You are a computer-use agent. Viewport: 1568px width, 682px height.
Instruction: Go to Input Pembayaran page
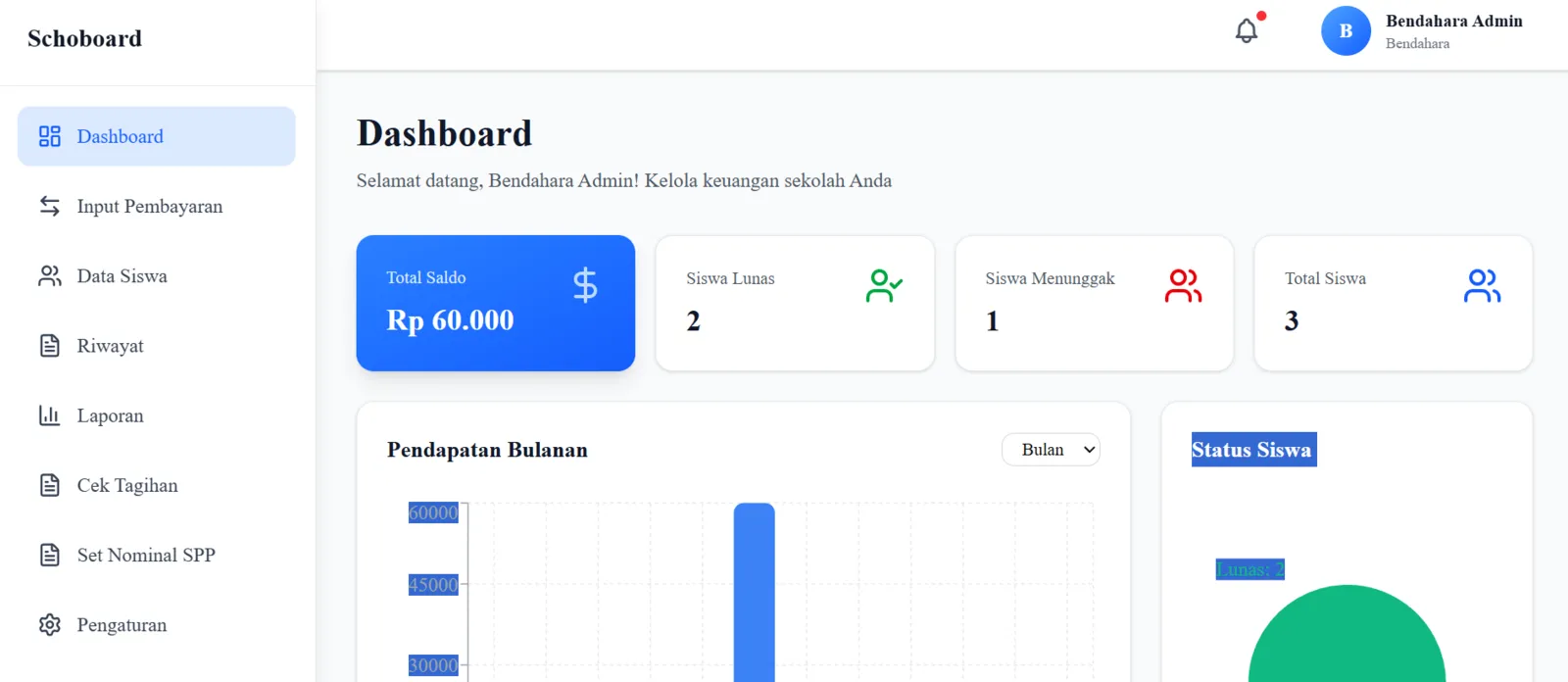coord(157,206)
